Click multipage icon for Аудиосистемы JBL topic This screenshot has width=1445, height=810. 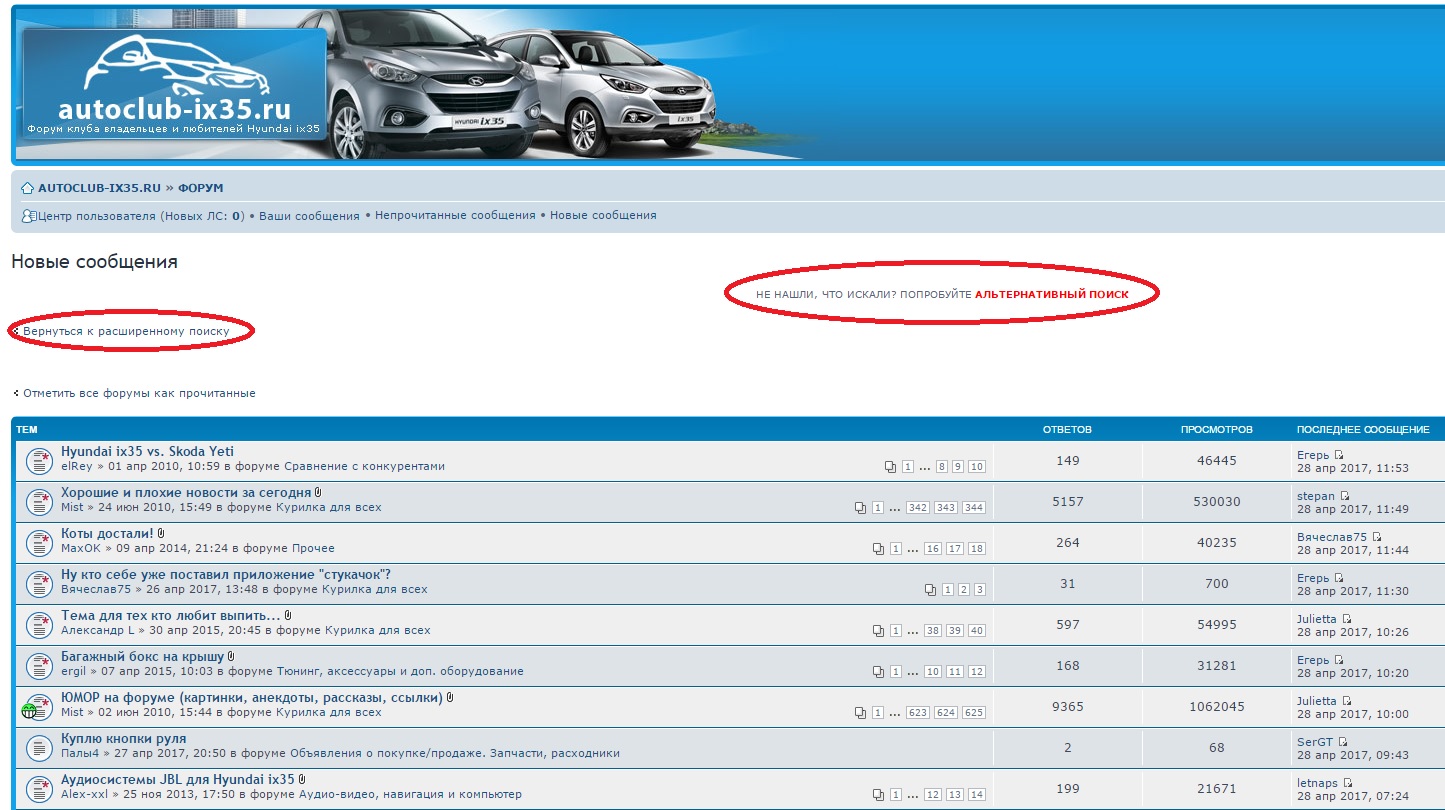point(878,795)
